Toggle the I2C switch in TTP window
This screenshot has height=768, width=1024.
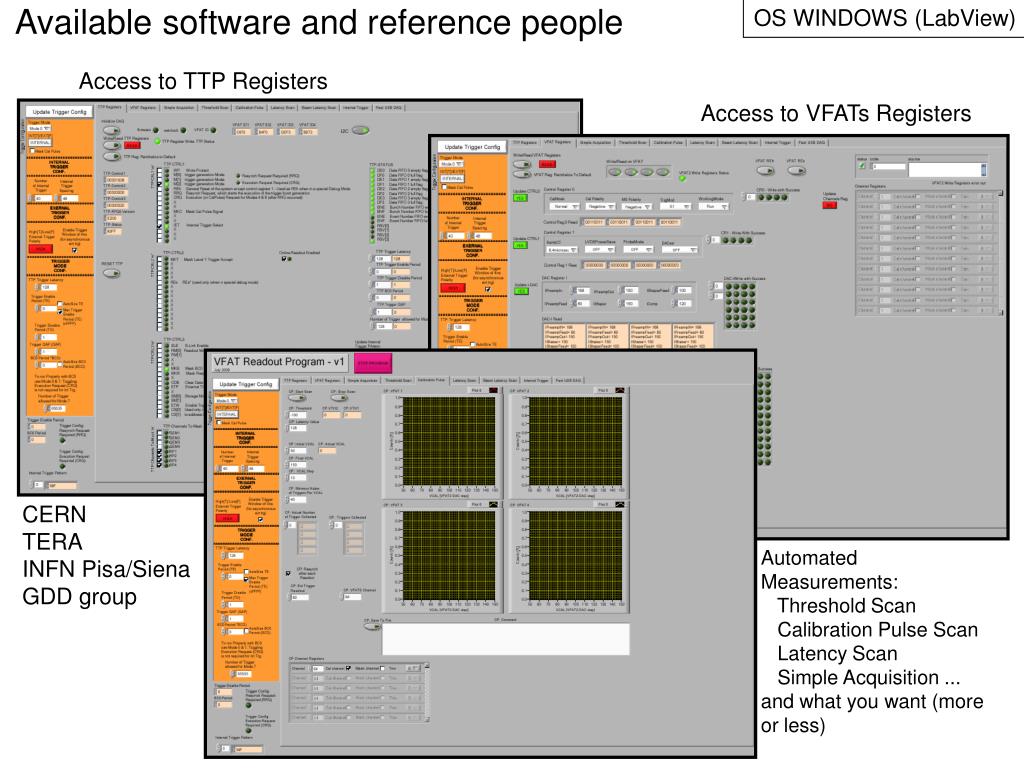tap(360, 131)
